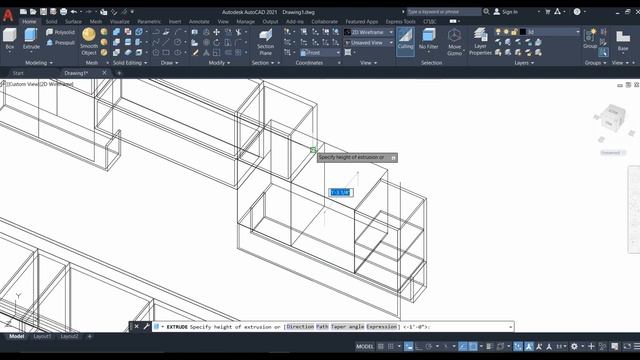The image size is (640, 360).
Task: Click the Save icon in quick access
Action: coord(43,12)
